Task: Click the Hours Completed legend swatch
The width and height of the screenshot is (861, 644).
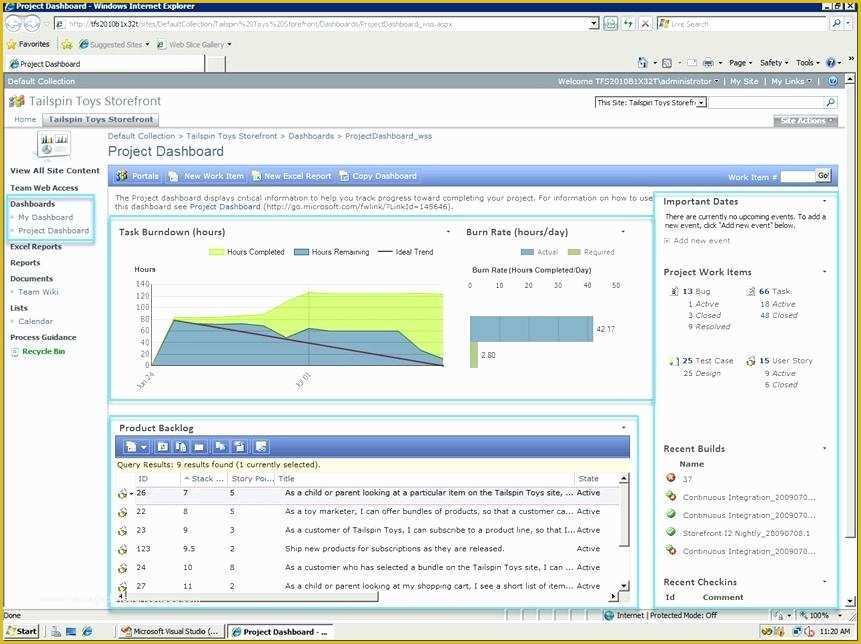Action: 217,252
